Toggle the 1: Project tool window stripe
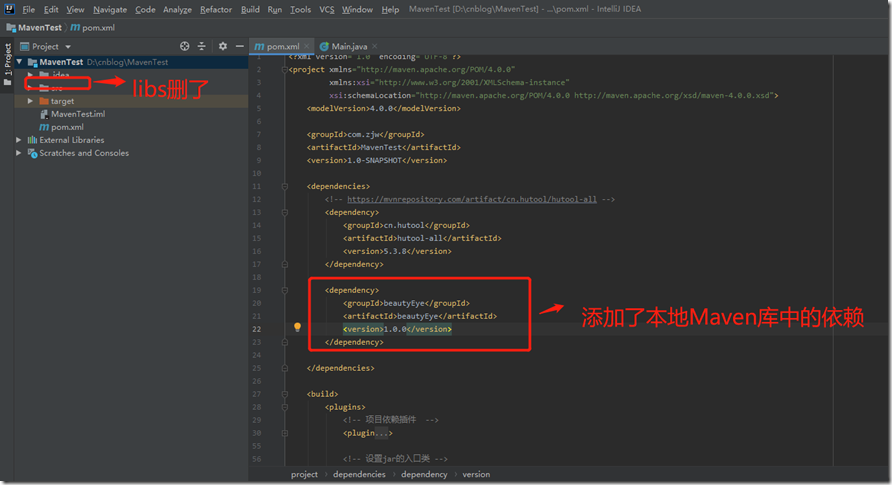 pyautogui.click(x=7, y=64)
